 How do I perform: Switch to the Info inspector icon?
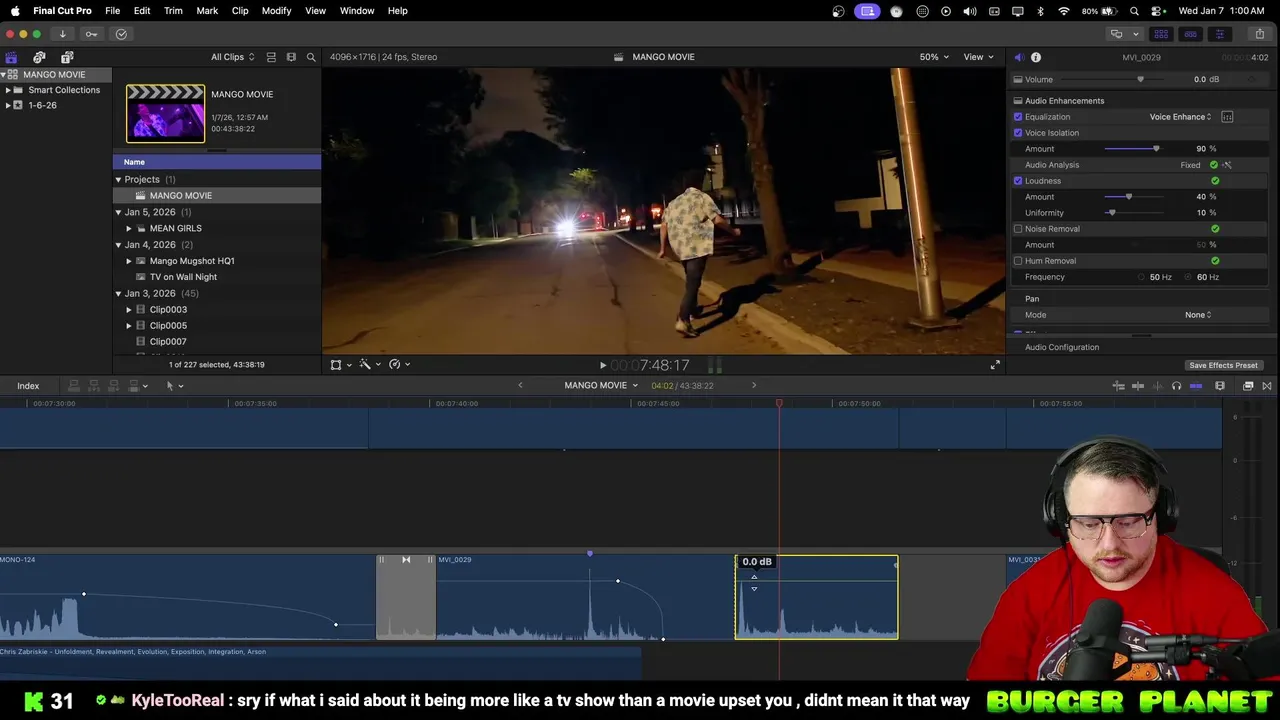pos(1036,57)
